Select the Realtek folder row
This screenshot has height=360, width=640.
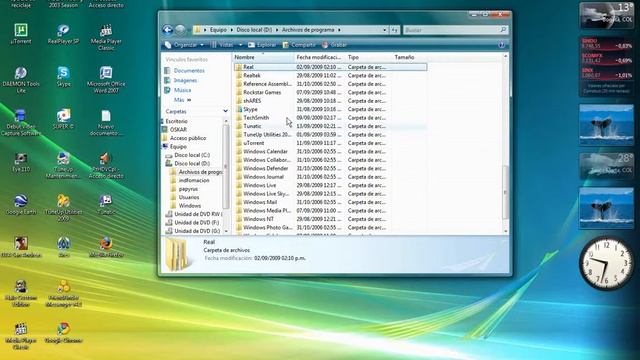tap(331, 76)
